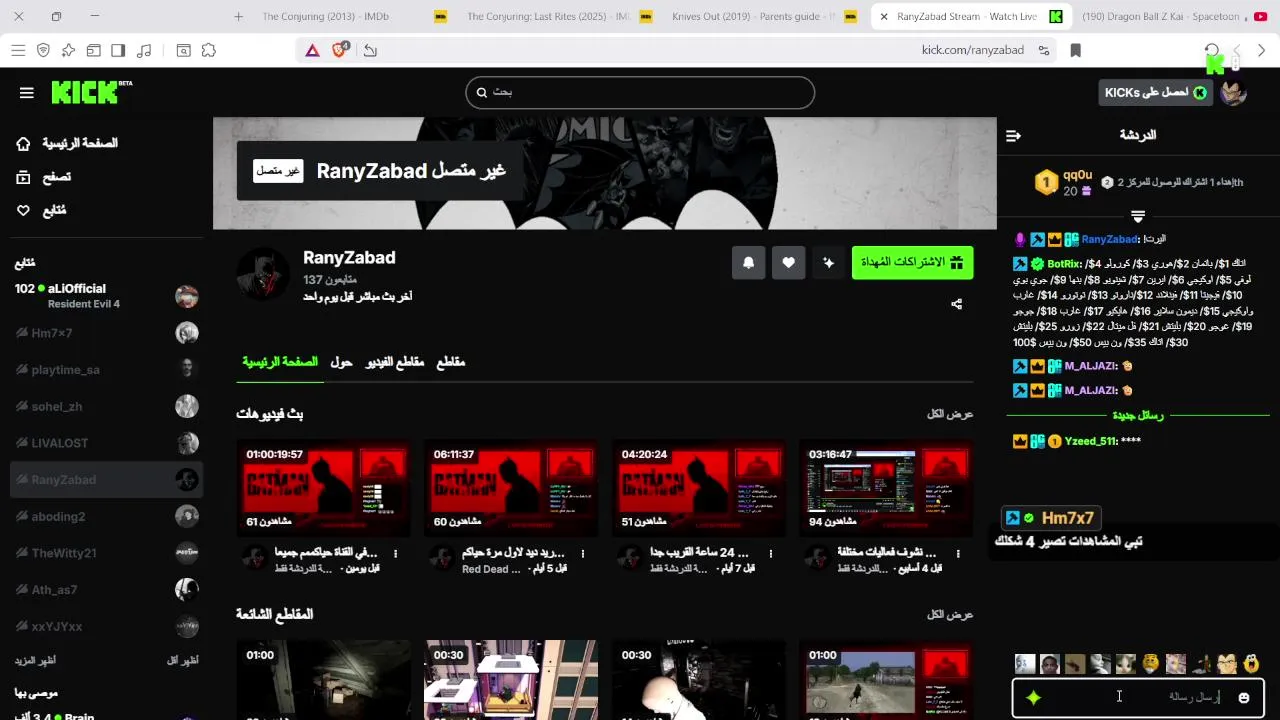Image resolution: width=1280 pixels, height=720 pixels.
Task: Go to Home in the Kick sidebar
Action: pos(68,143)
